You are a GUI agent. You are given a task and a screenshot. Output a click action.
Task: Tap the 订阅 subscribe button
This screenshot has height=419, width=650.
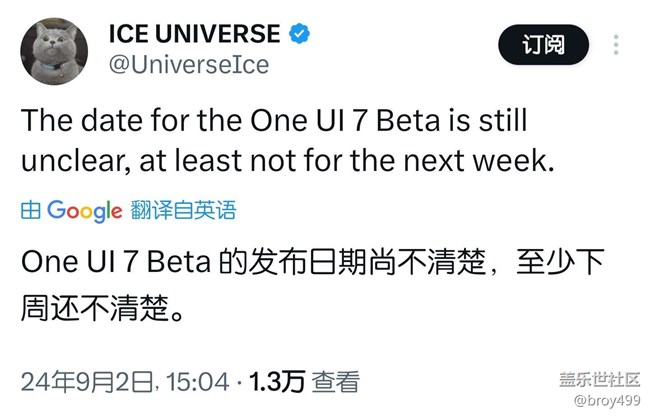[x=543, y=45]
